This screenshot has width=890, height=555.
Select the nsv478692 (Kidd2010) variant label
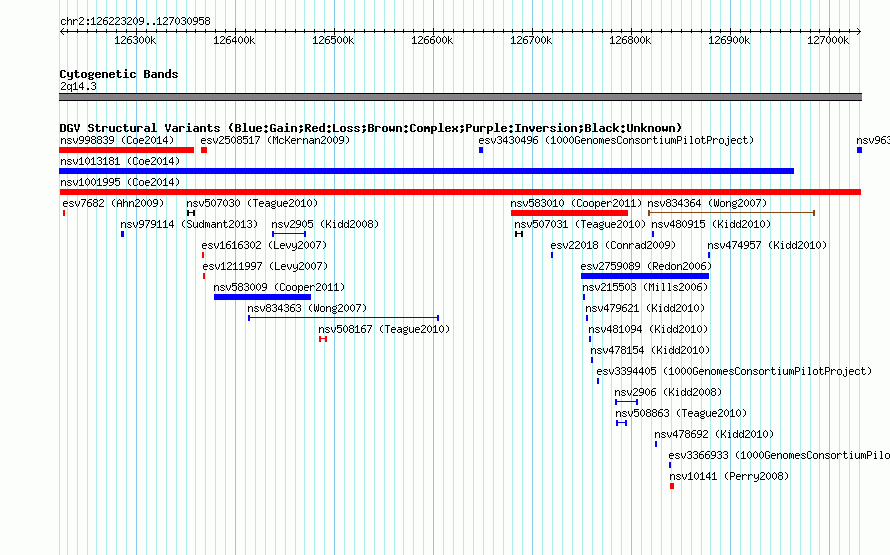(x=714, y=434)
